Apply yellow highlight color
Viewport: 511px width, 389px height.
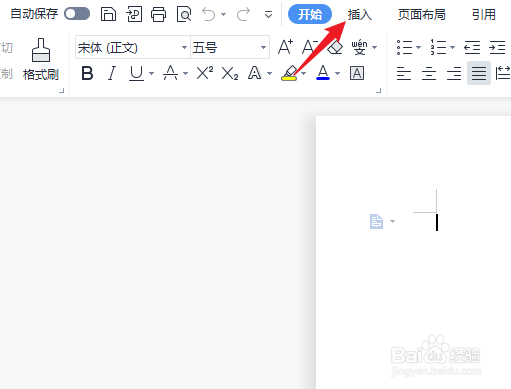tap(289, 73)
